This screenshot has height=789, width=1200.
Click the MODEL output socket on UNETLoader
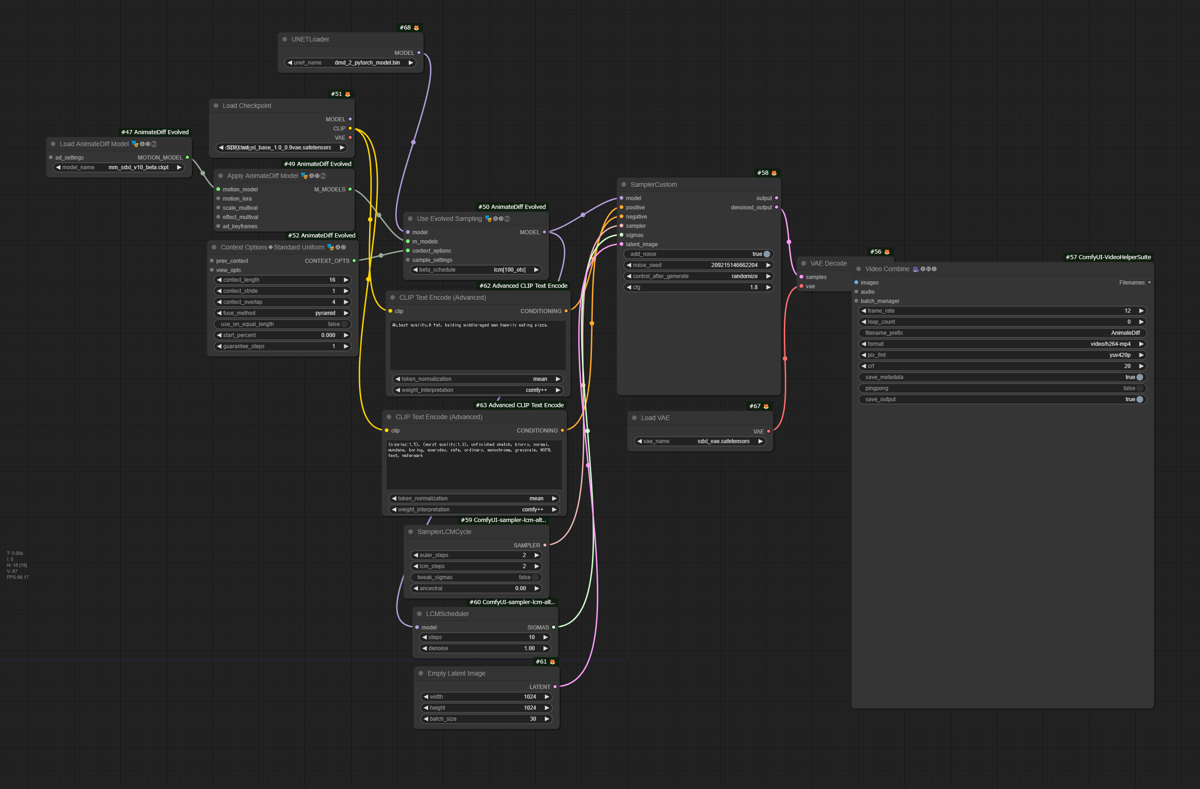tap(419, 53)
